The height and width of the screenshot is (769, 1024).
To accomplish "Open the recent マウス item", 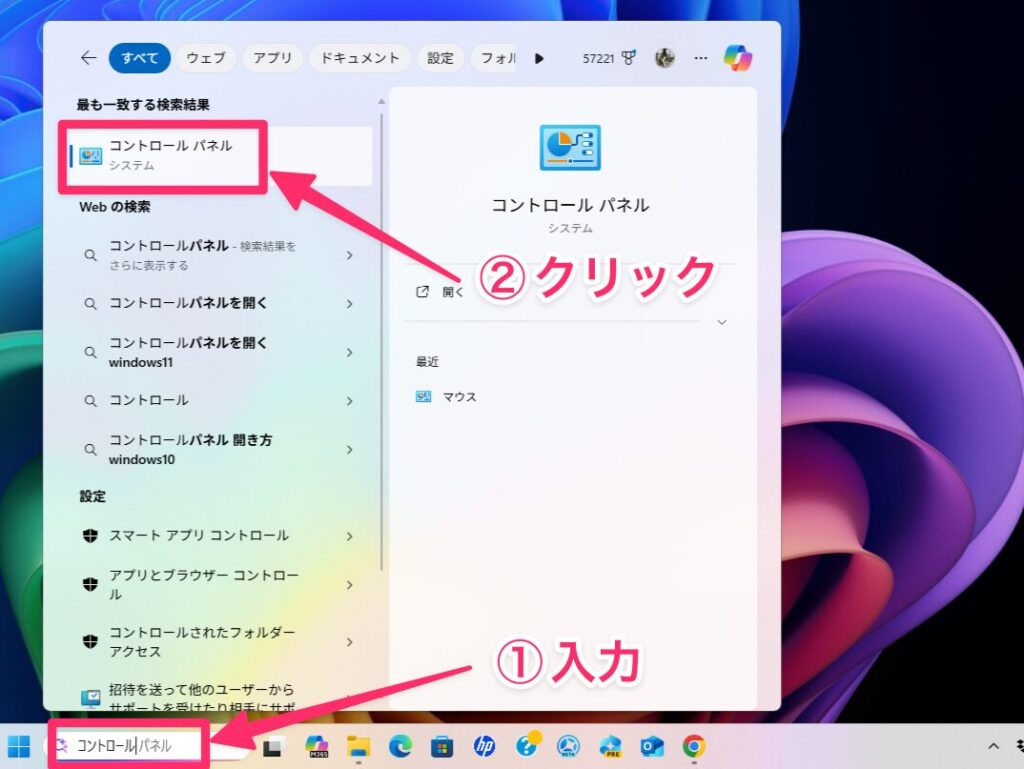I will pos(459,397).
